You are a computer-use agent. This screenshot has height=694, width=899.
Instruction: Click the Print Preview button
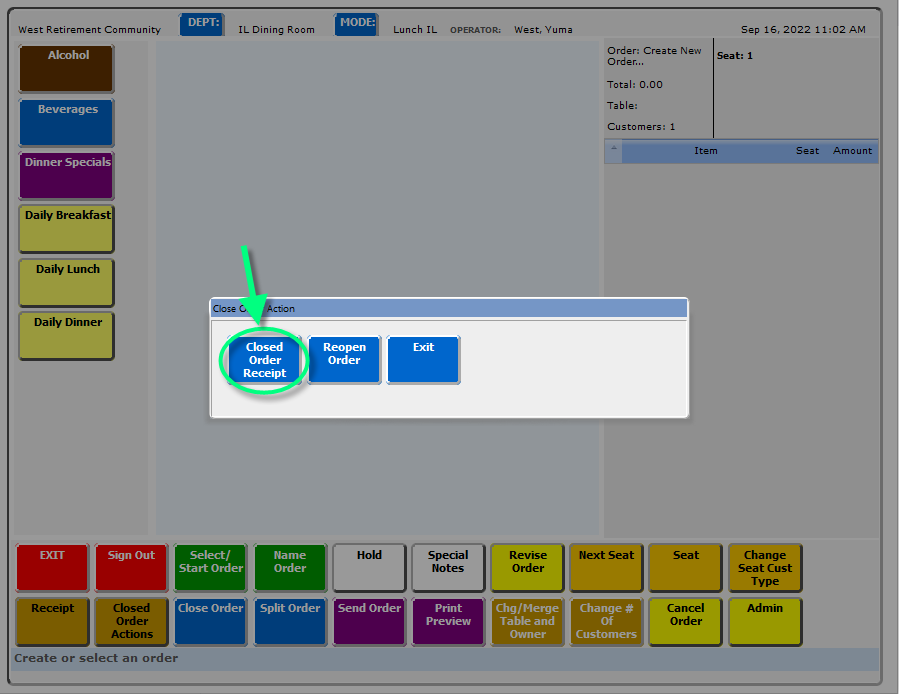[448, 621]
